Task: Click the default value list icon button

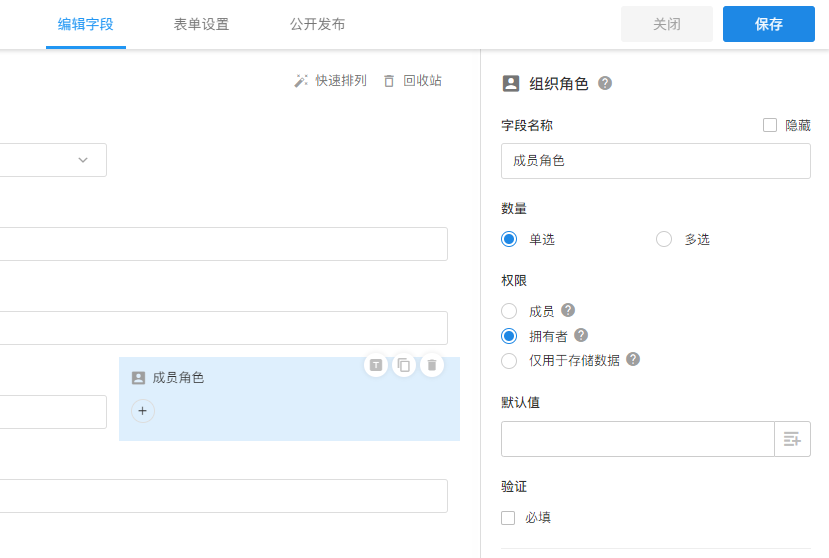Action: [x=792, y=439]
